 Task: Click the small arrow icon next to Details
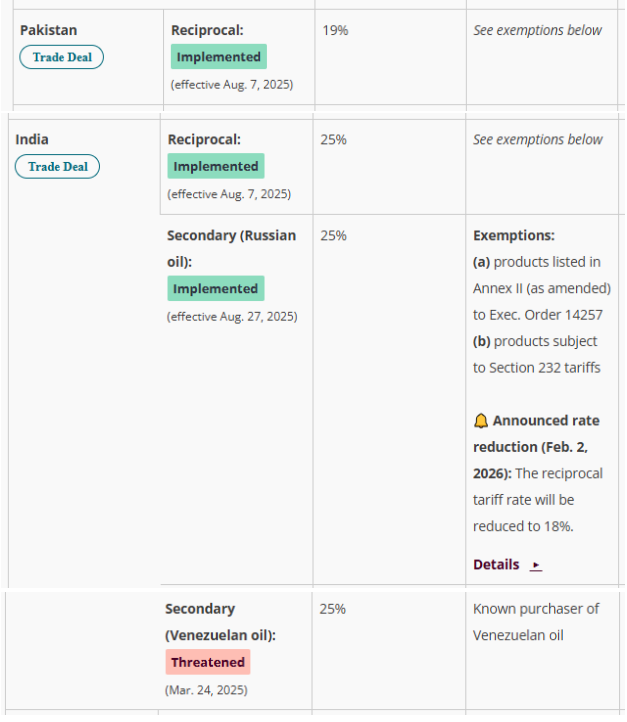[x=536, y=565]
